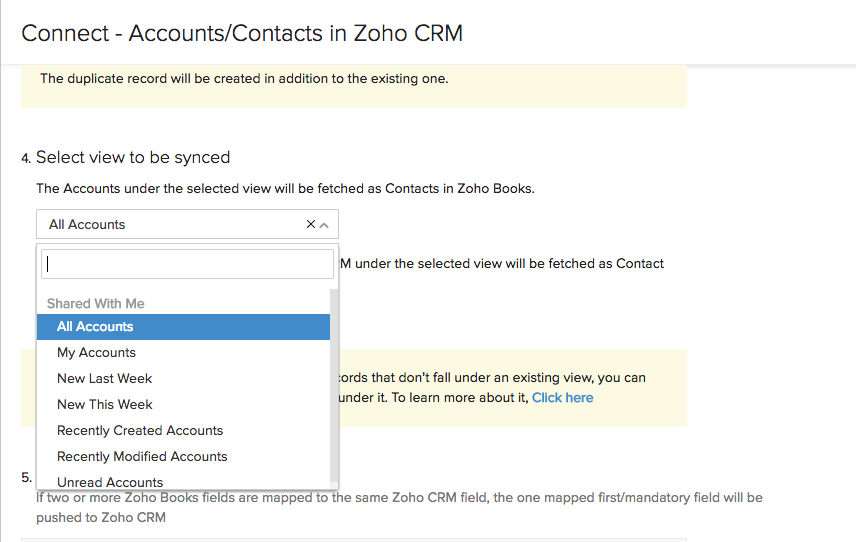Pick the New Last Week view
This screenshot has height=542, width=856.
(104, 379)
